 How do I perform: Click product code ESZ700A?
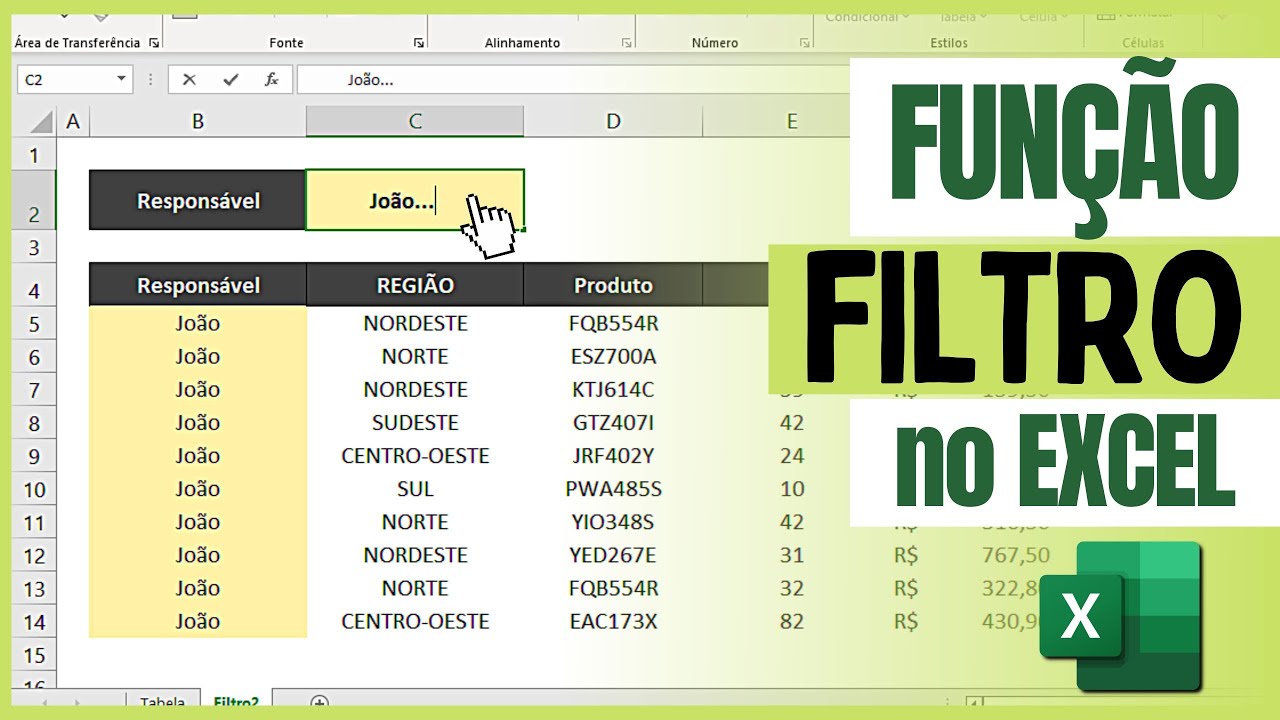pyautogui.click(x=613, y=356)
